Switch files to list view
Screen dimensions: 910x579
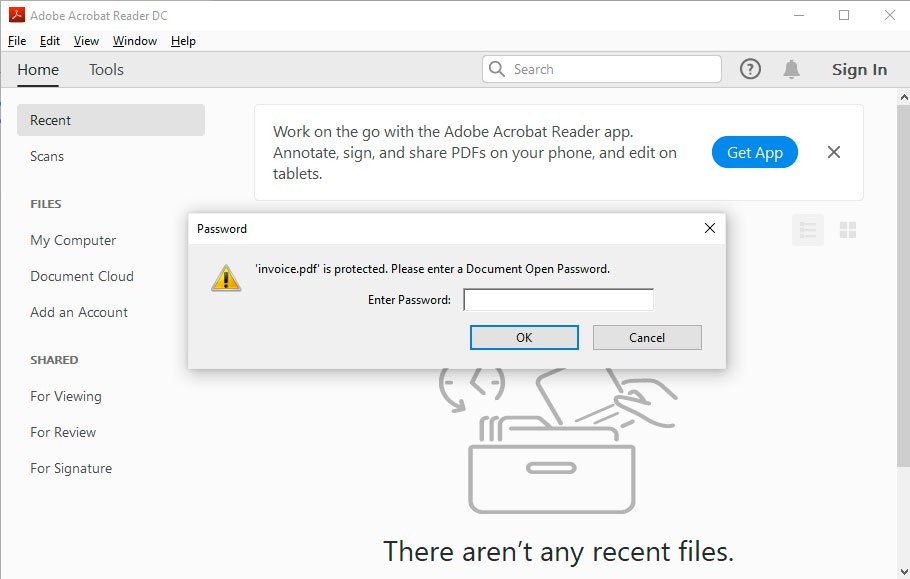808,230
